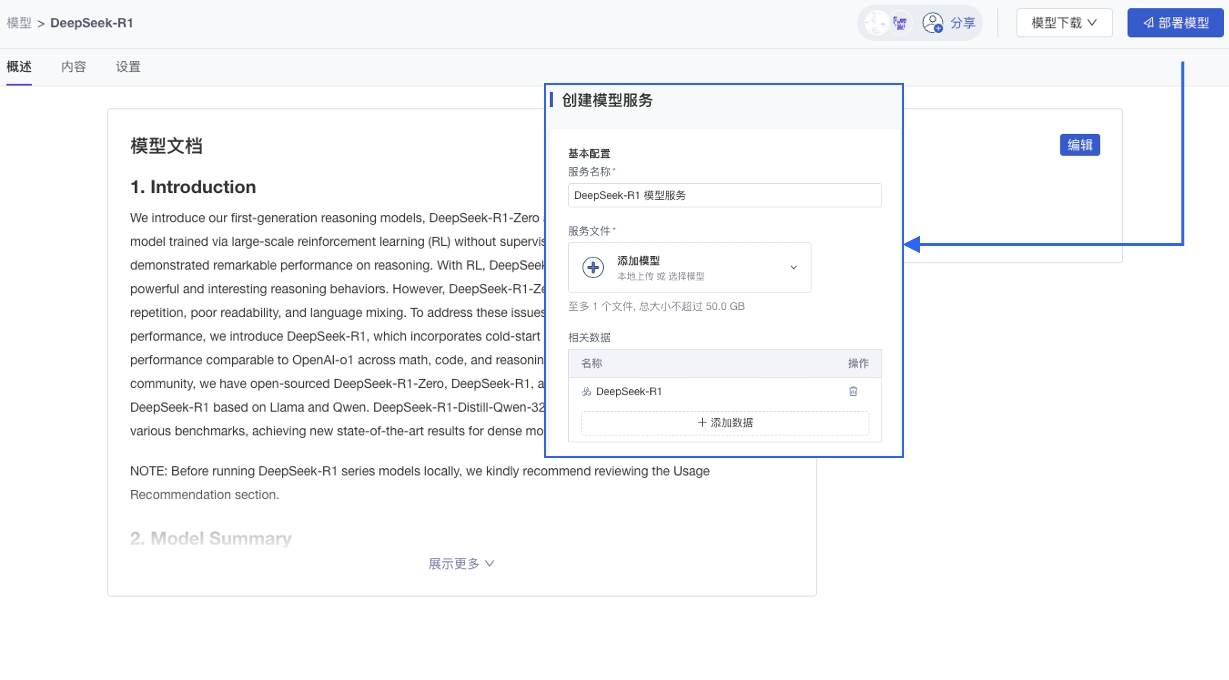Expand document with 展示更多
Screen dimensions: 1229x680
click(x=461, y=564)
